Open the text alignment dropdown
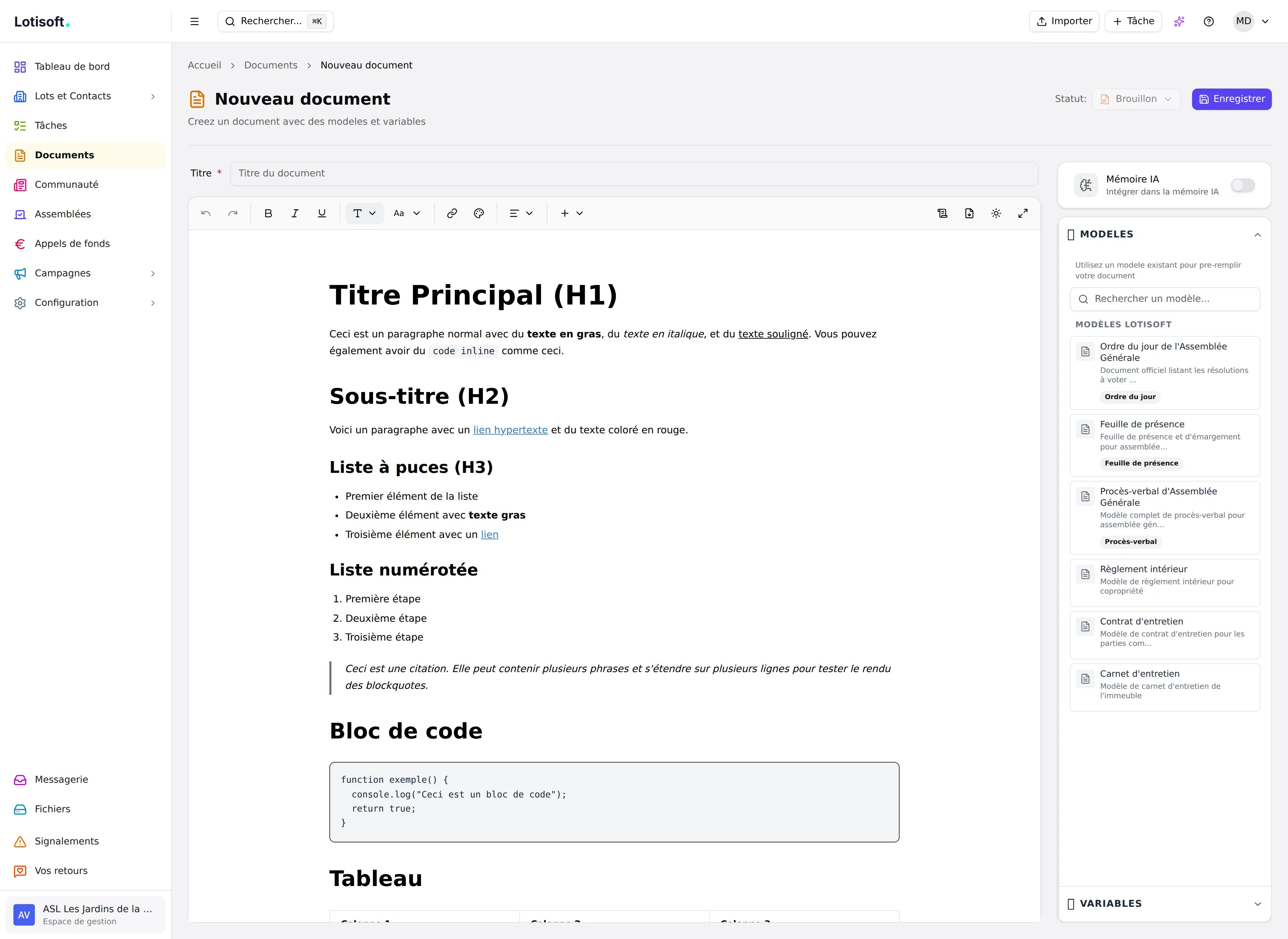Viewport: 1288px width, 939px height. [x=521, y=213]
